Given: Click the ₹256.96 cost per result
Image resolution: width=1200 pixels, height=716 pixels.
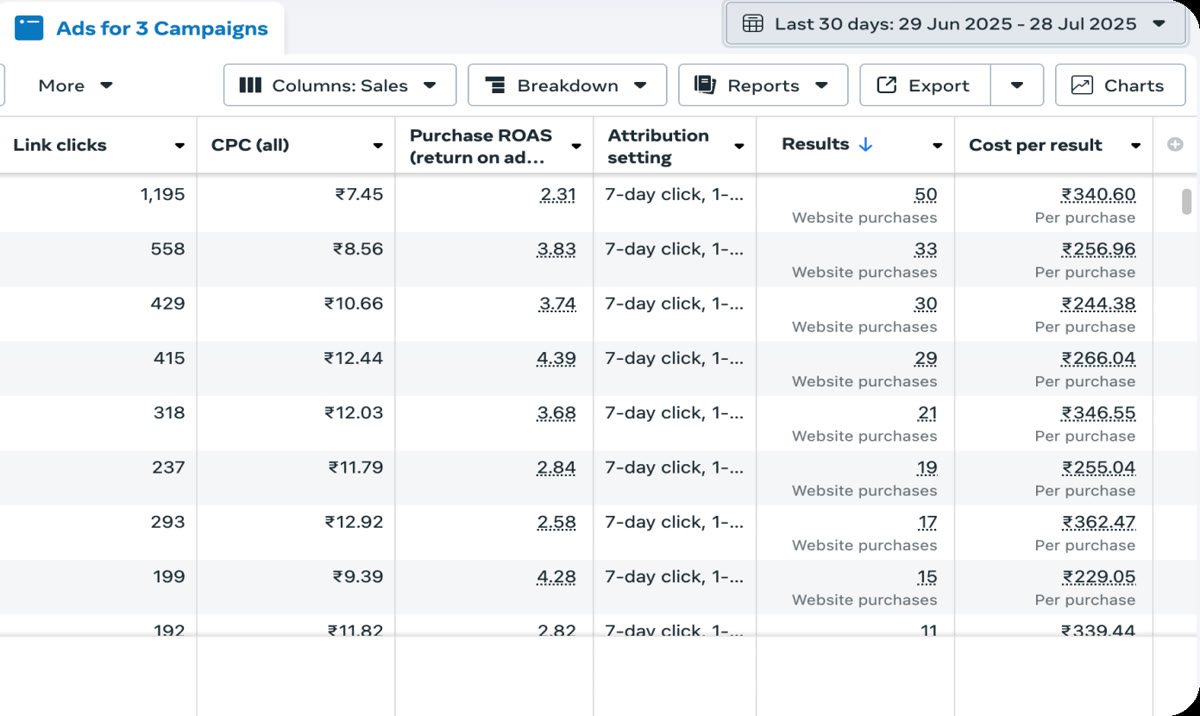Looking at the screenshot, I should point(1098,249).
